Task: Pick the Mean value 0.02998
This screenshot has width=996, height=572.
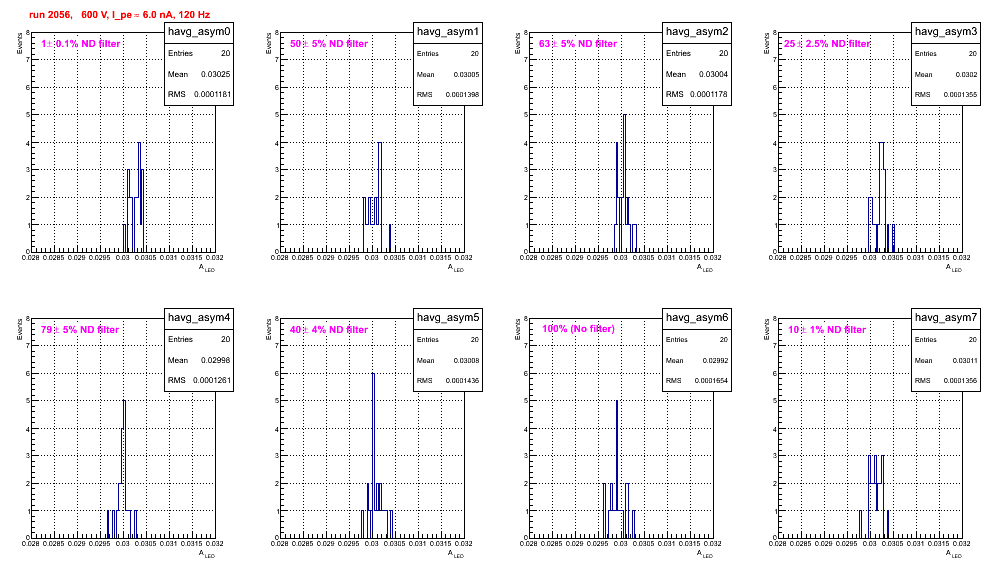Action: 216,360
